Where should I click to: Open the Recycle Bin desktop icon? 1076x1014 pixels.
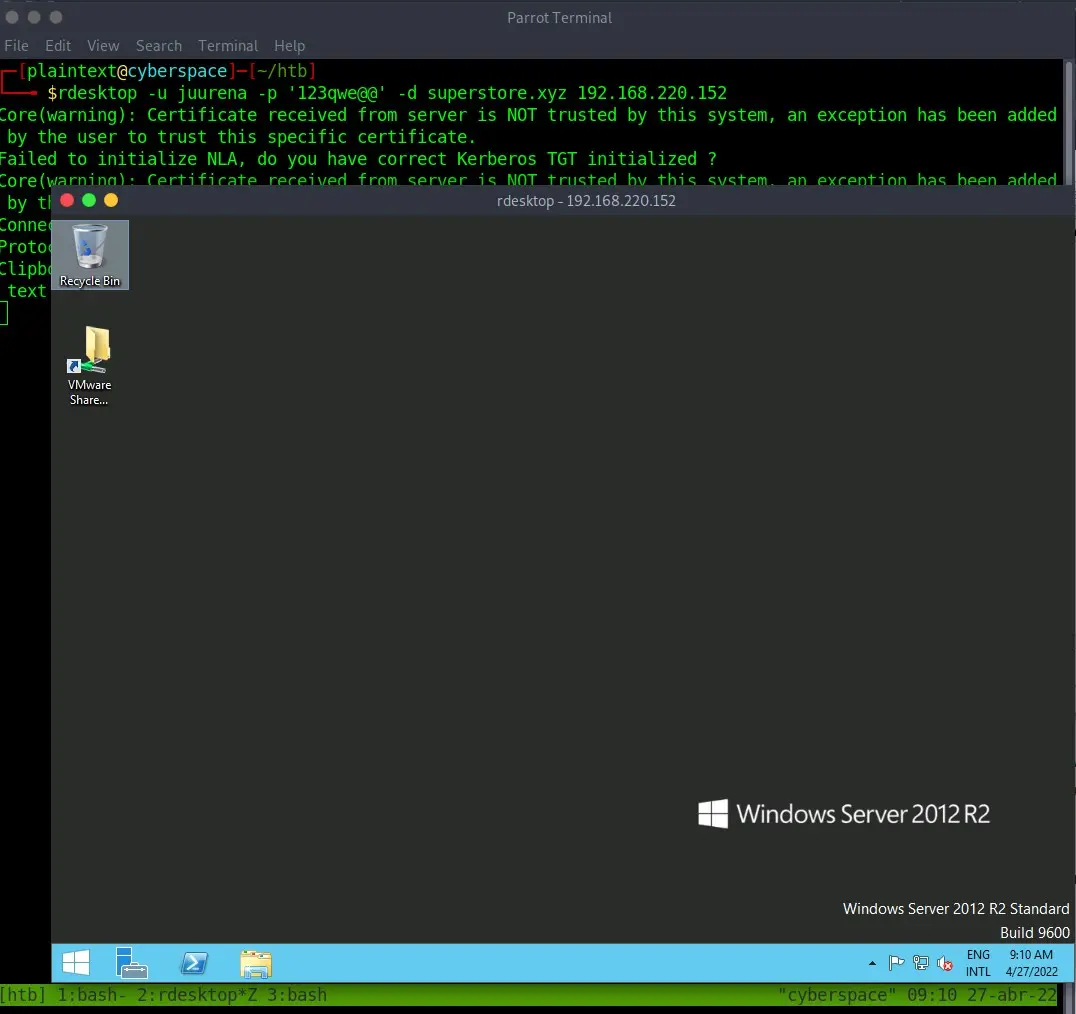[90, 255]
